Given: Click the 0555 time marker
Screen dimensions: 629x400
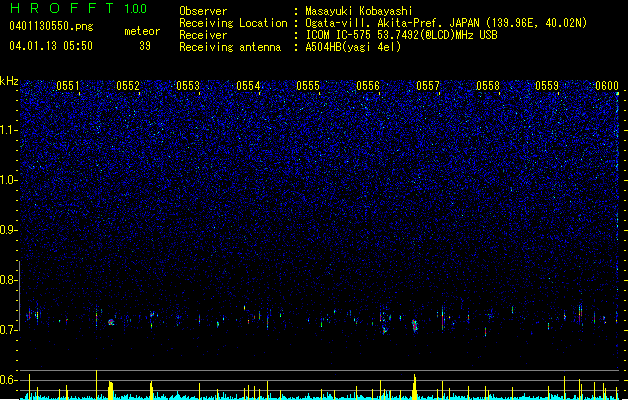Looking at the screenshot, I should [308, 86].
